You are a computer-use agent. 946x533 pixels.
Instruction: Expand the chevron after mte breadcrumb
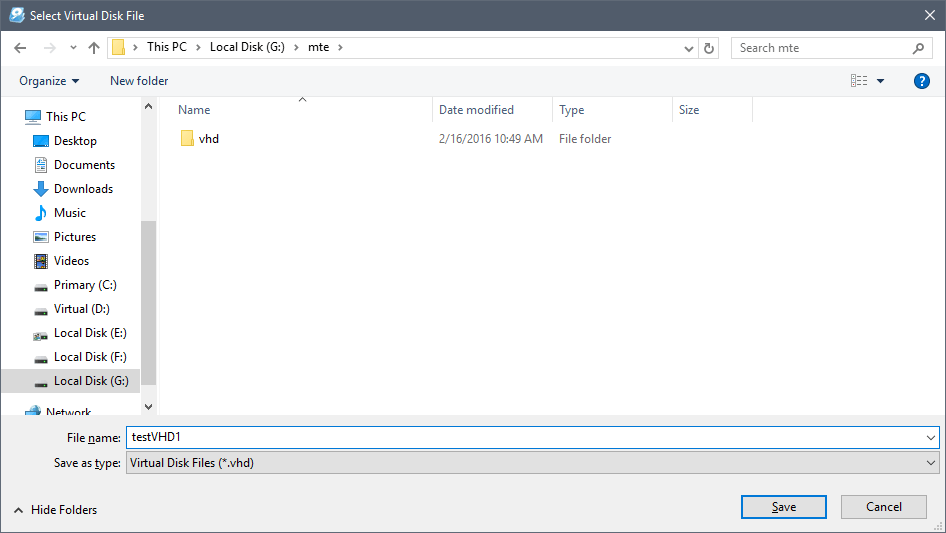point(340,47)
